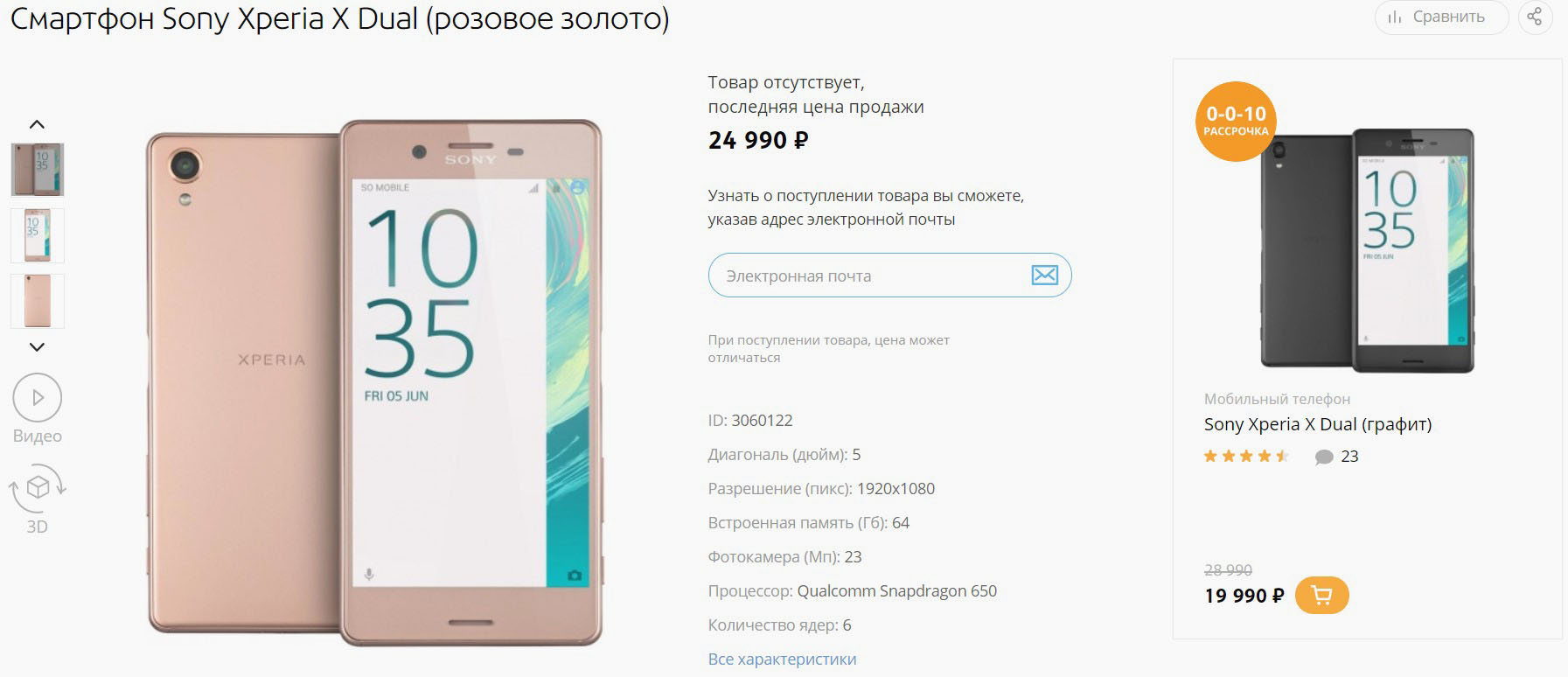Select first thumbnail showing both phone sides
Screen dimensions: 1568x677
pos(38,170)
